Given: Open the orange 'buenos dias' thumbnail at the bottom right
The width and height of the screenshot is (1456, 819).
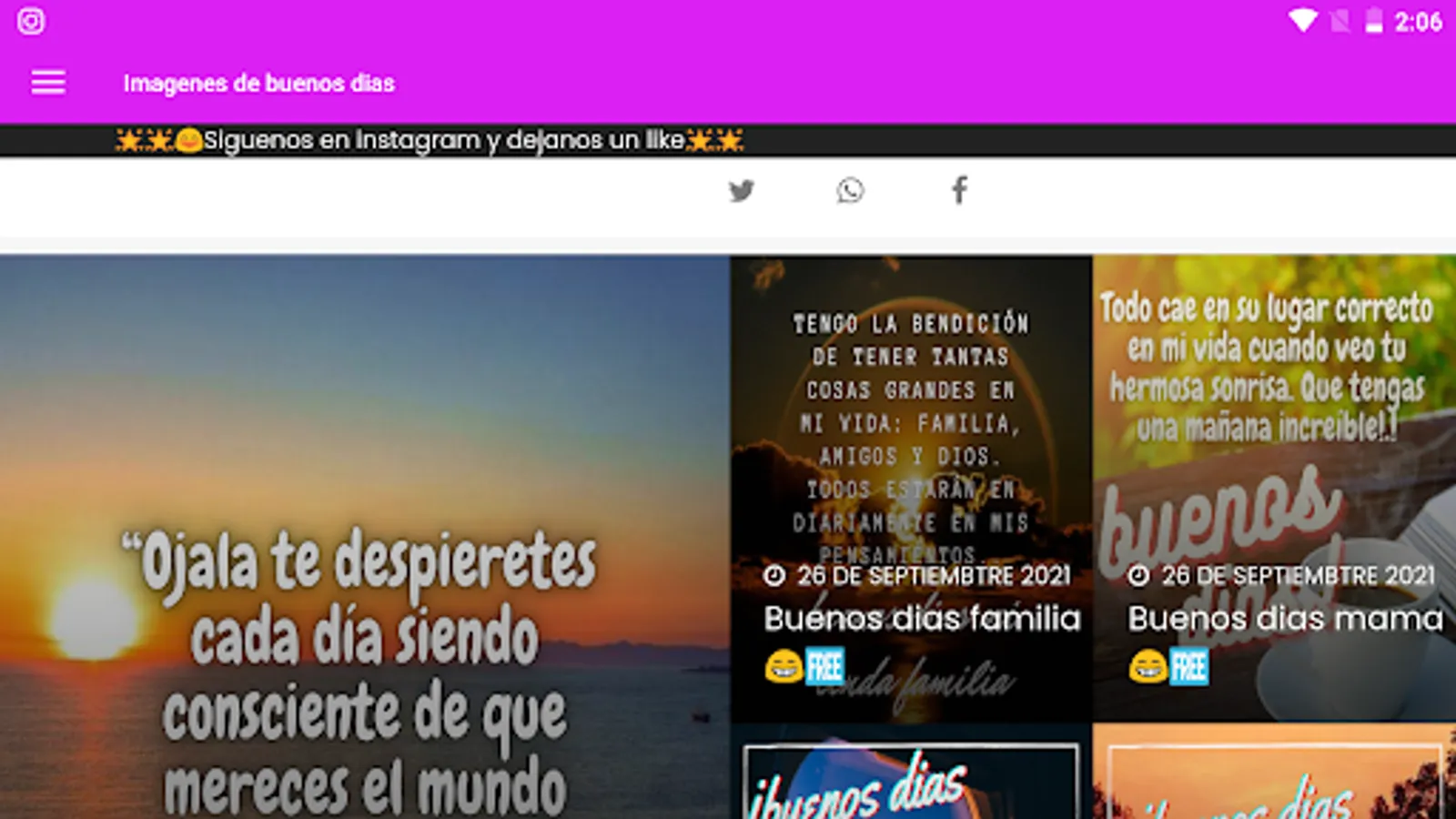Looking at the screenshot, I should click(1274, 772).
